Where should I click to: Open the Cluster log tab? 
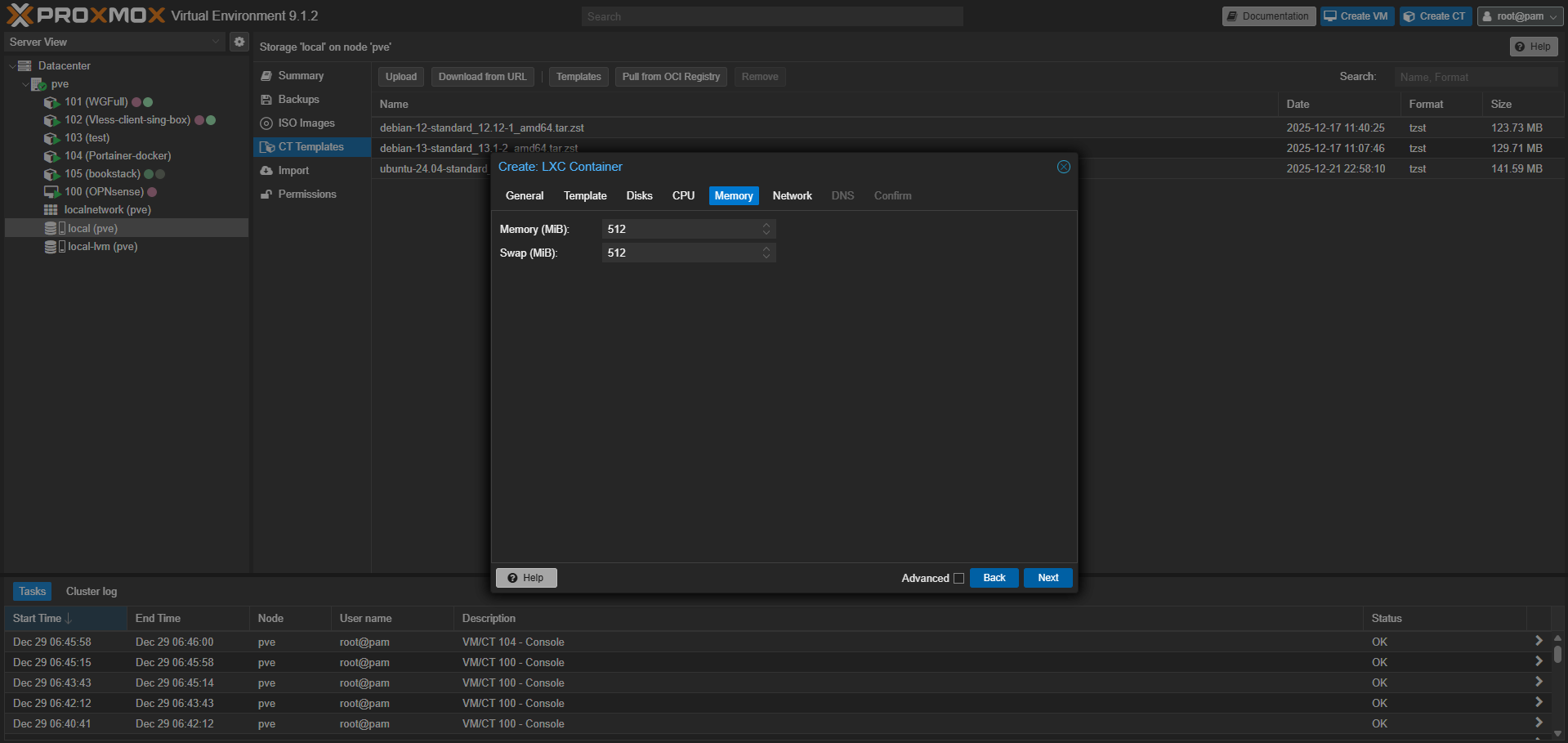pos(92,591)
